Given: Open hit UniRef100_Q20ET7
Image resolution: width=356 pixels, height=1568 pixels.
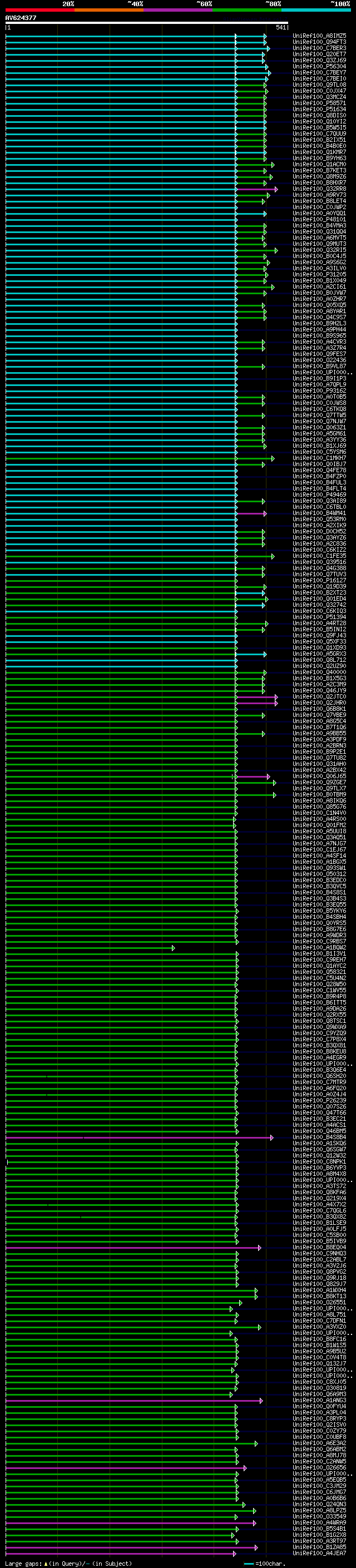Looking at the screenshot, I should (319, 54).
